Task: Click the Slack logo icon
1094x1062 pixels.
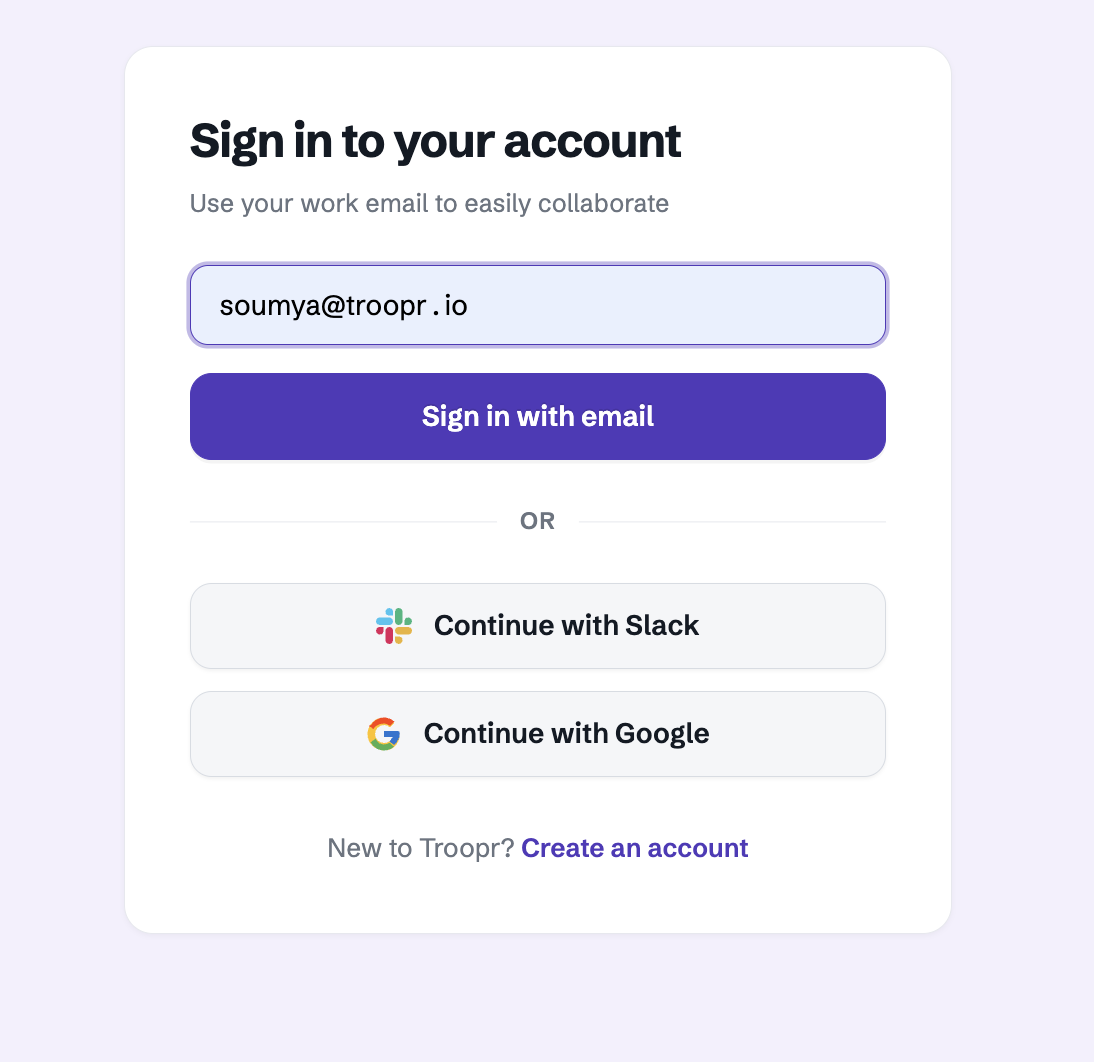Action: coord(394,626)
